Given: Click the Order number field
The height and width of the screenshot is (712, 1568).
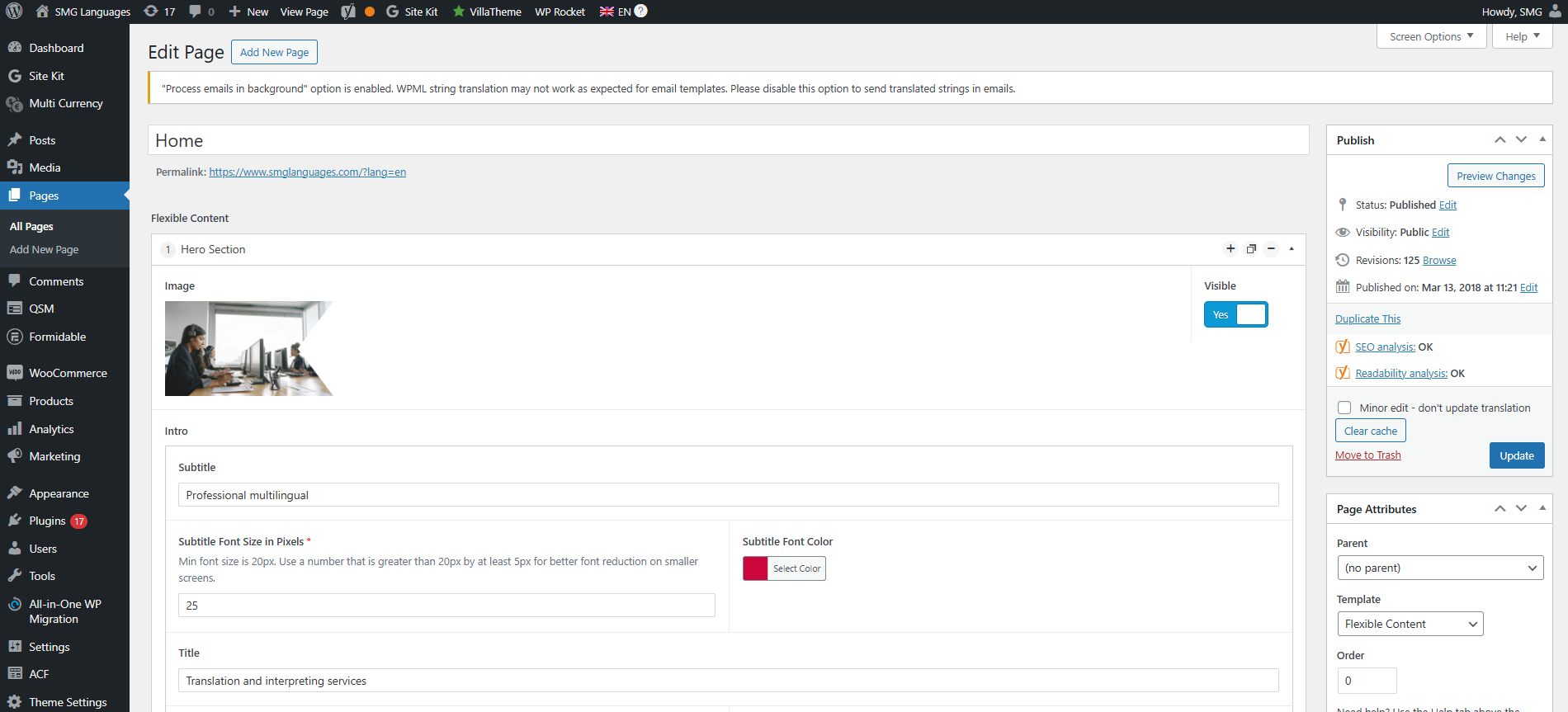Looking at the screenshot, I should tap(1367, 681).
